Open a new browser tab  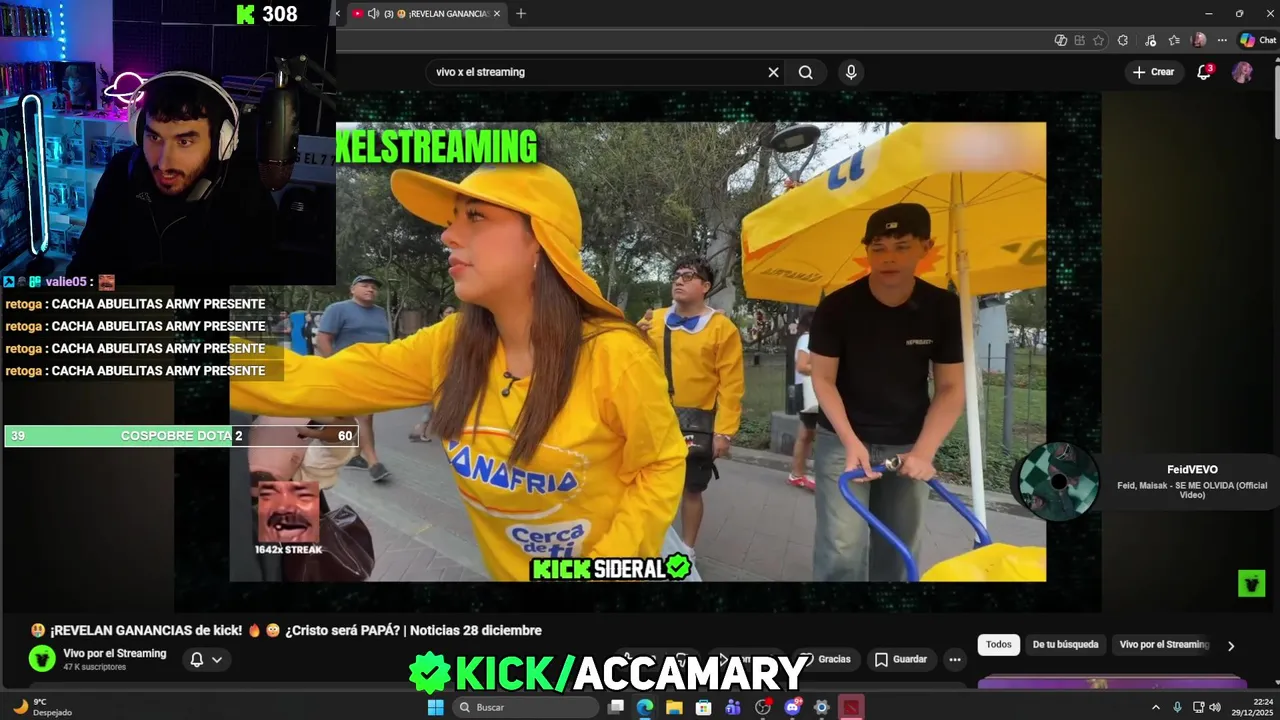[521, 14]
